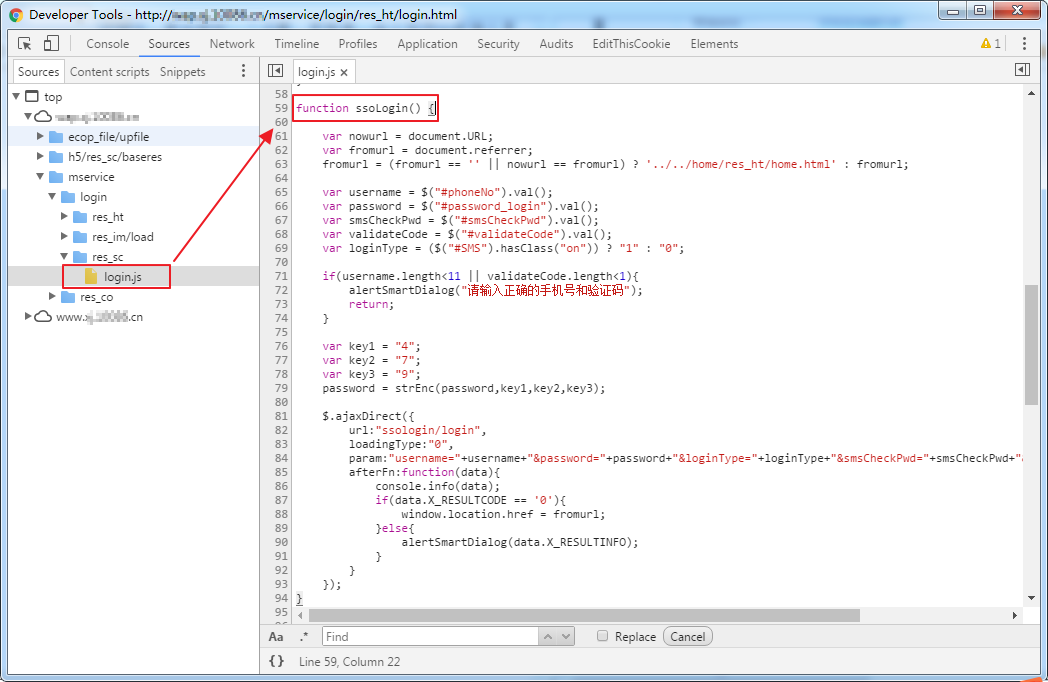1048x682 pixels.
Task: Select the Content scripts navigator tab
Action: 110,72
